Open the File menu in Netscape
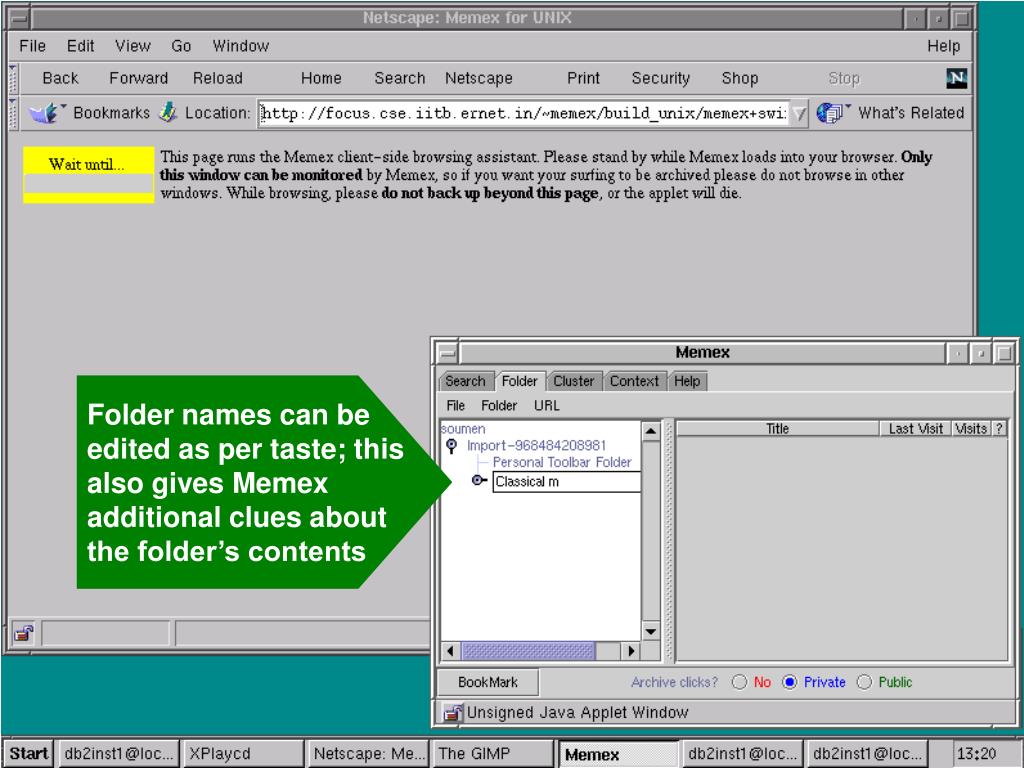Screen dimensions: 1024x768 point(32,46)
